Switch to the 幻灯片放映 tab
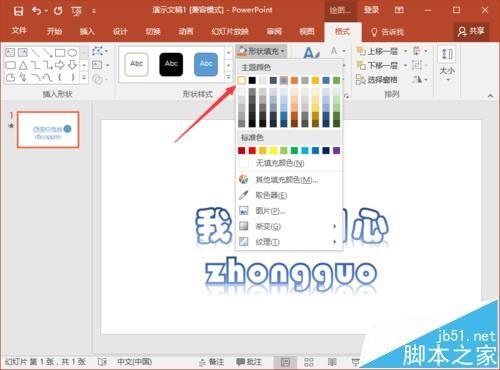Screen dimensions: 500x370 coord(230,32)
